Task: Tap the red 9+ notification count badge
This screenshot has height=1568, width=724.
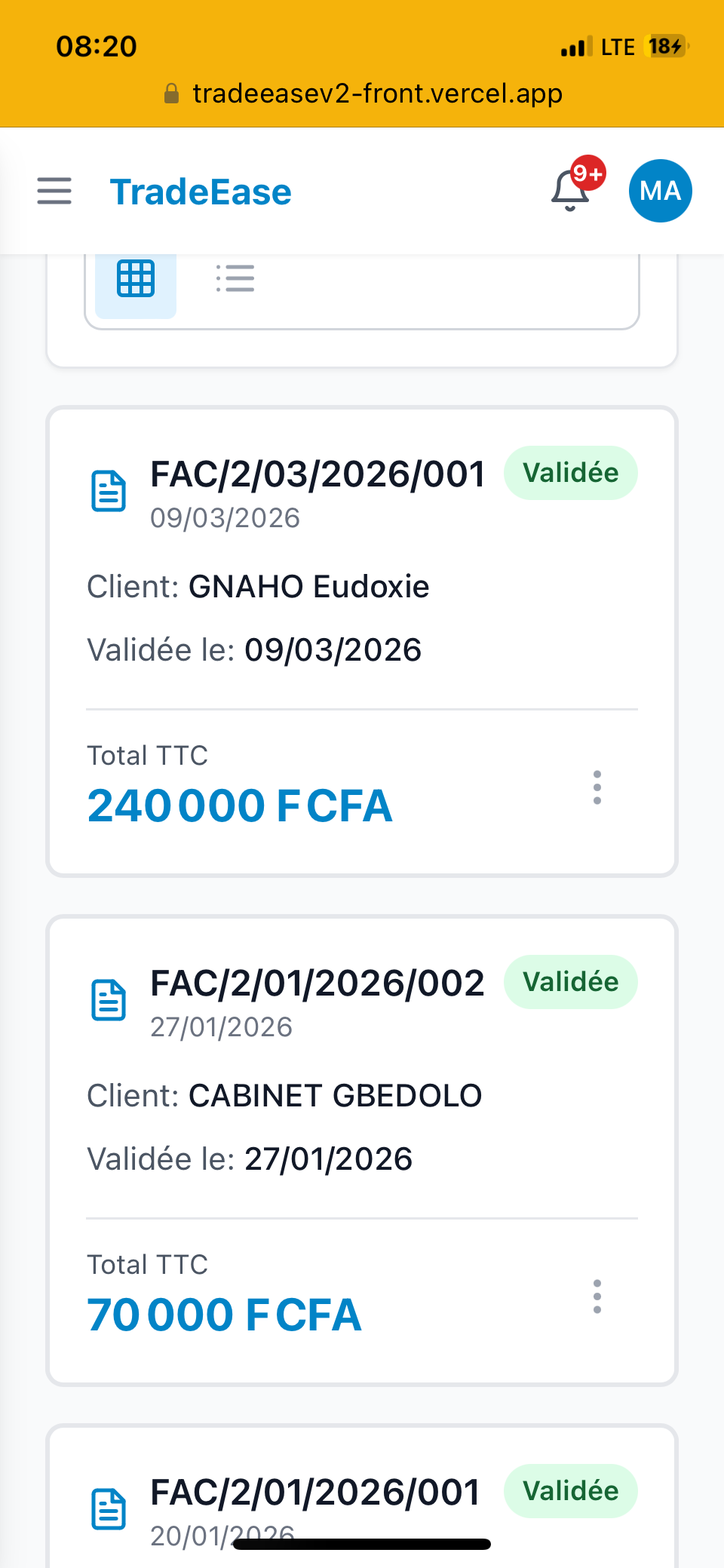Action: (x=588, y=173)
